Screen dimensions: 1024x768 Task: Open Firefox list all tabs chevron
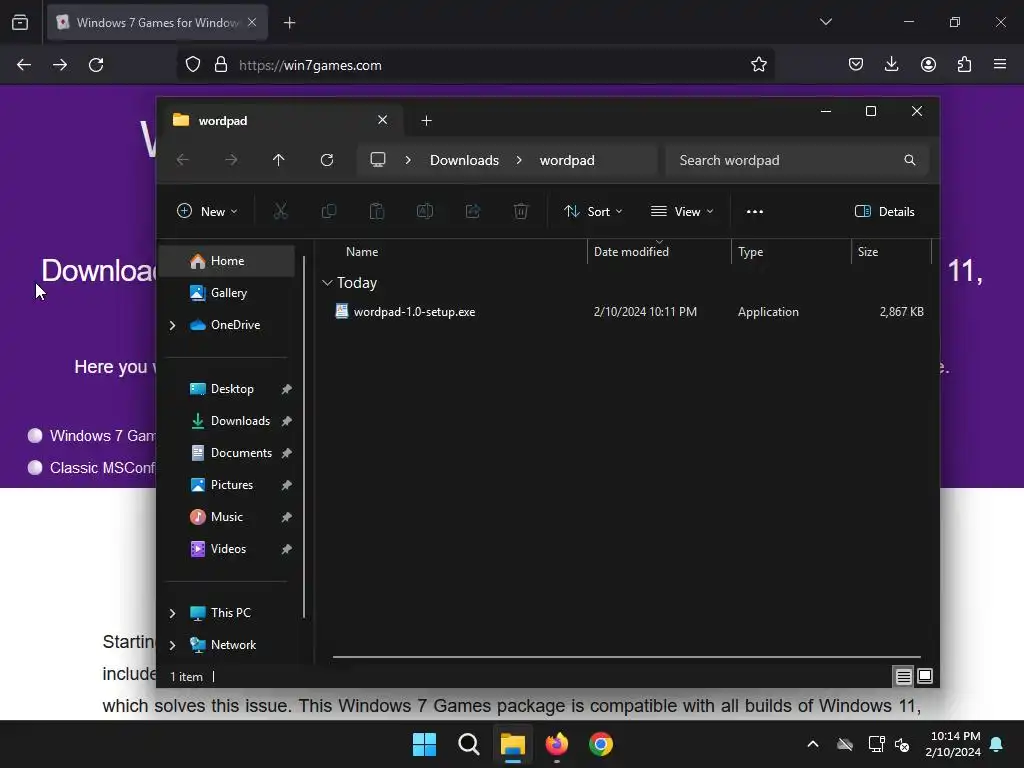click(825, 22)
